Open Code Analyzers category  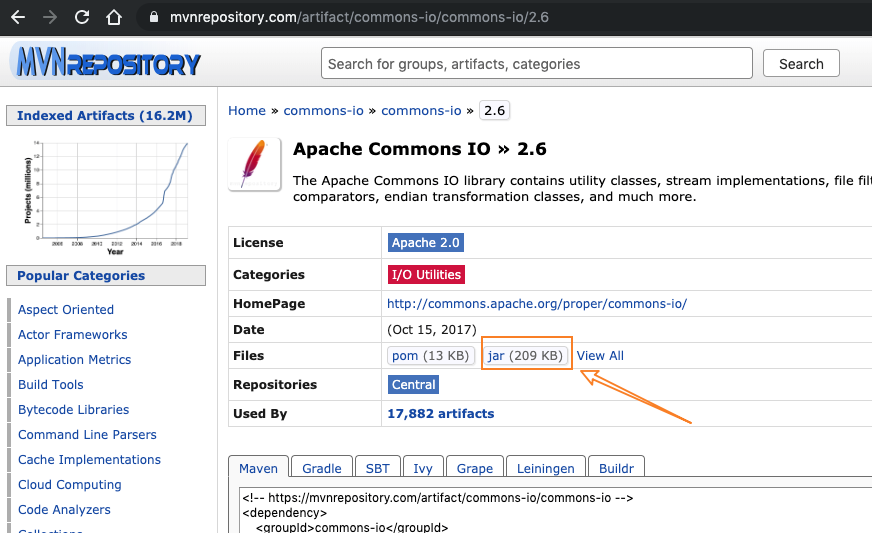[x=64, y=510]
